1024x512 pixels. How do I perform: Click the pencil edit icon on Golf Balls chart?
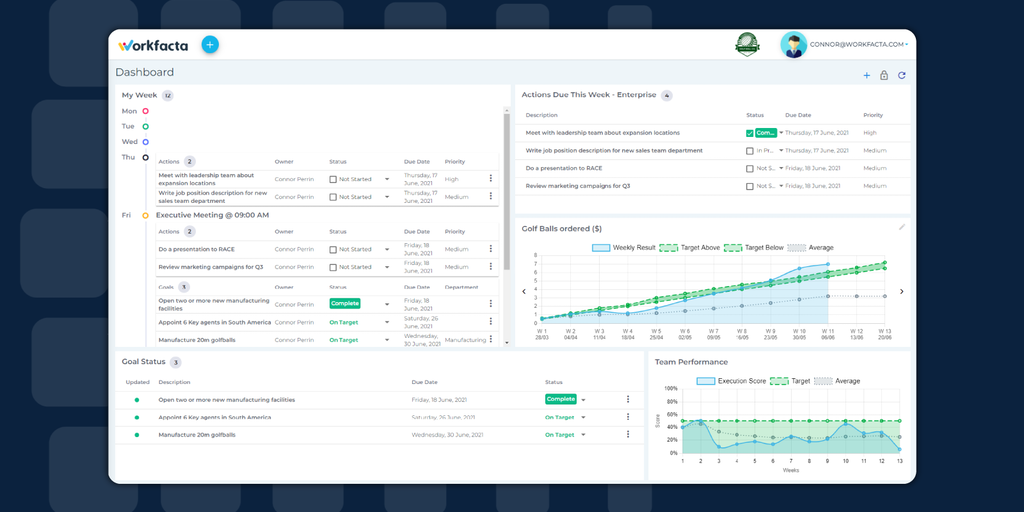pyautogui.click(x=902, y=227)
